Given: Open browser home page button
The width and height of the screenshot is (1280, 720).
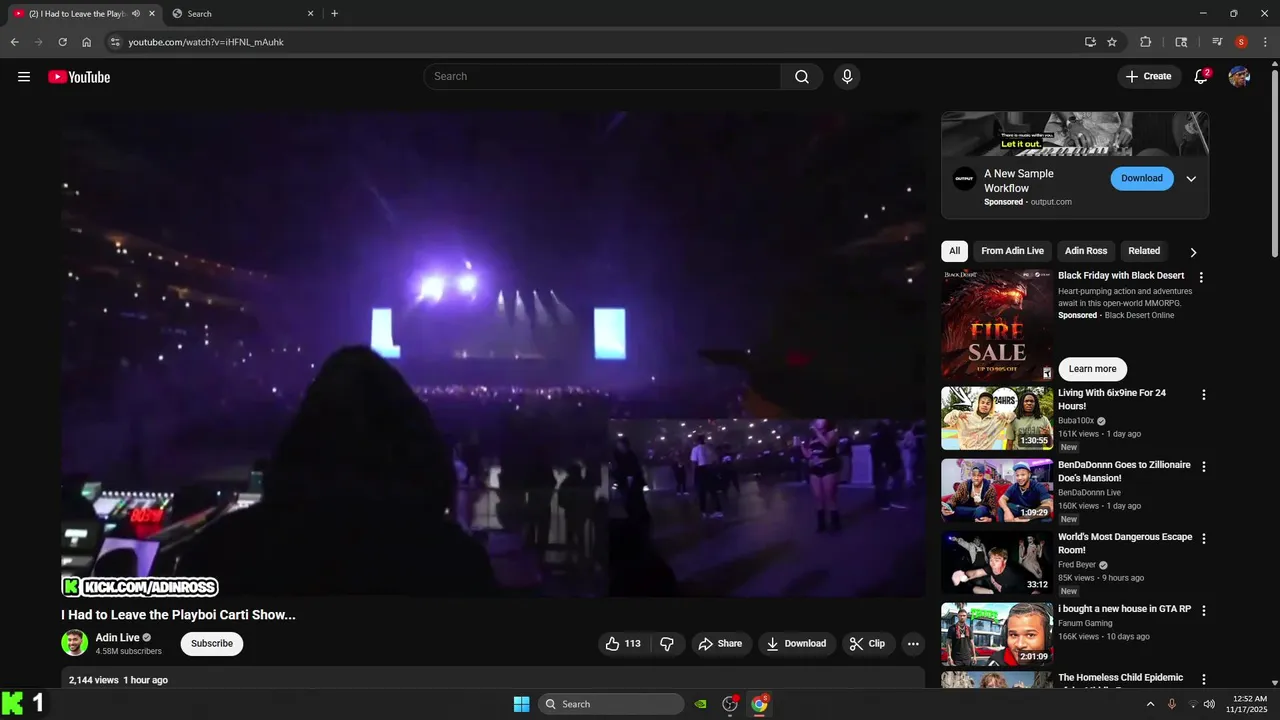Looking at the screenshot, I should 87,42.
